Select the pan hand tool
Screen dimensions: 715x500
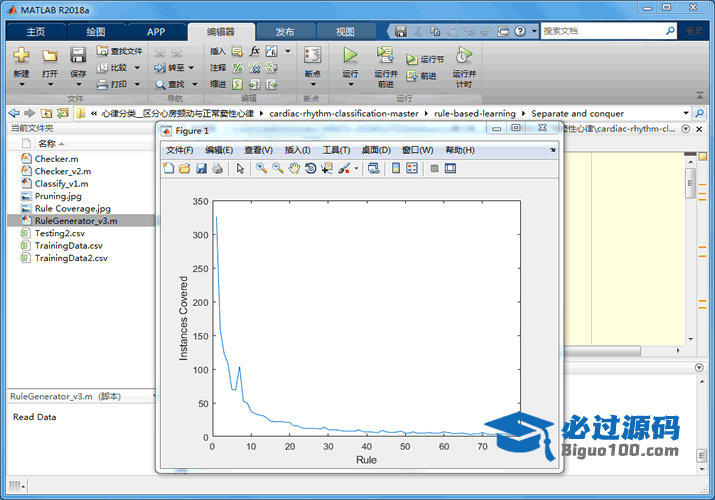[294, 168]
